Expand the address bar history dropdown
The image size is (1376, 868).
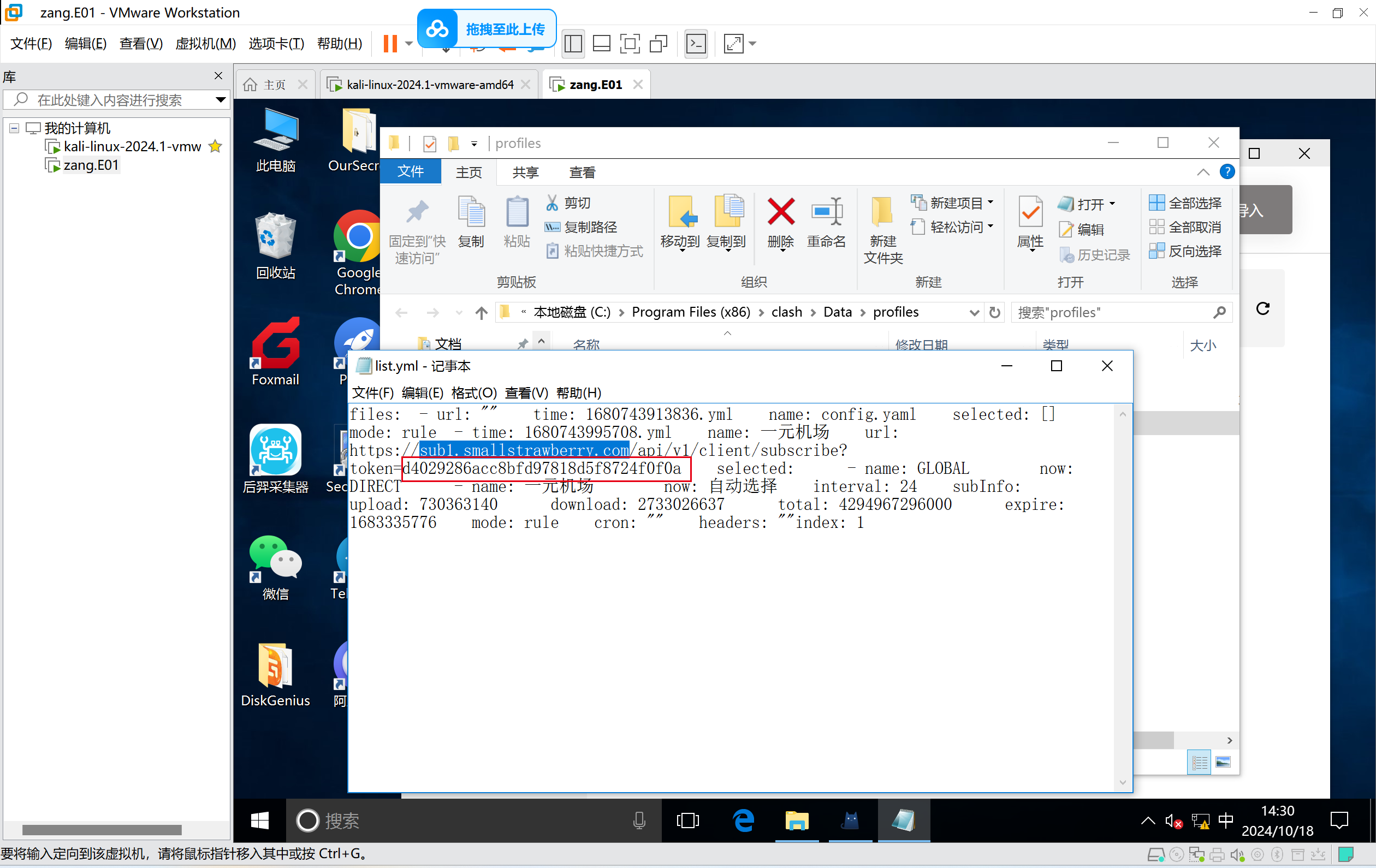pos(974,313)
